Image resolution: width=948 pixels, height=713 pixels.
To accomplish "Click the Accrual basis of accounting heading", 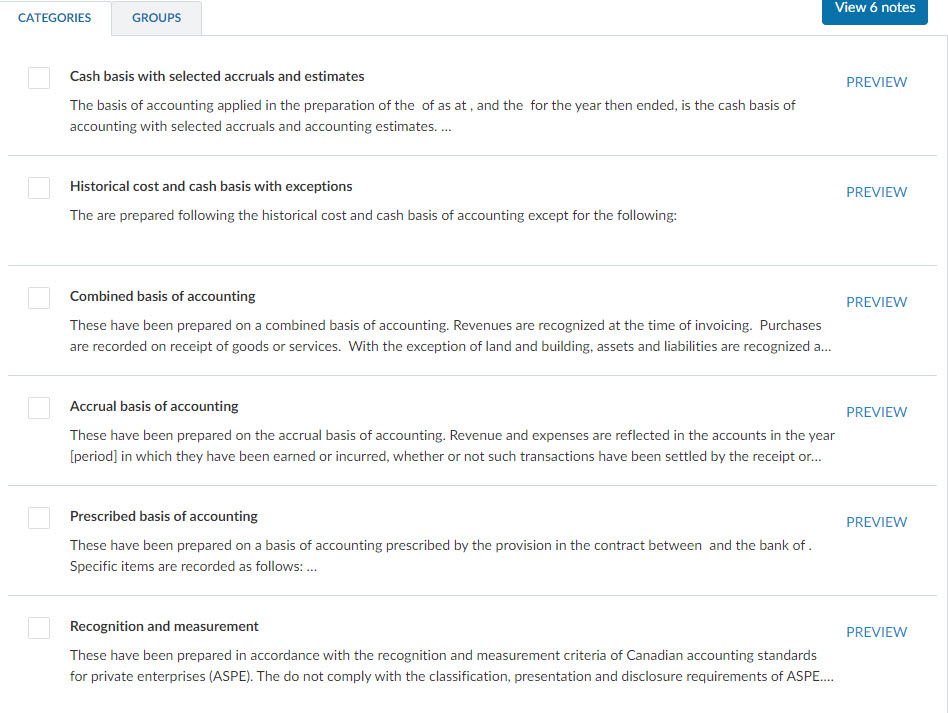I will [154, 407].
